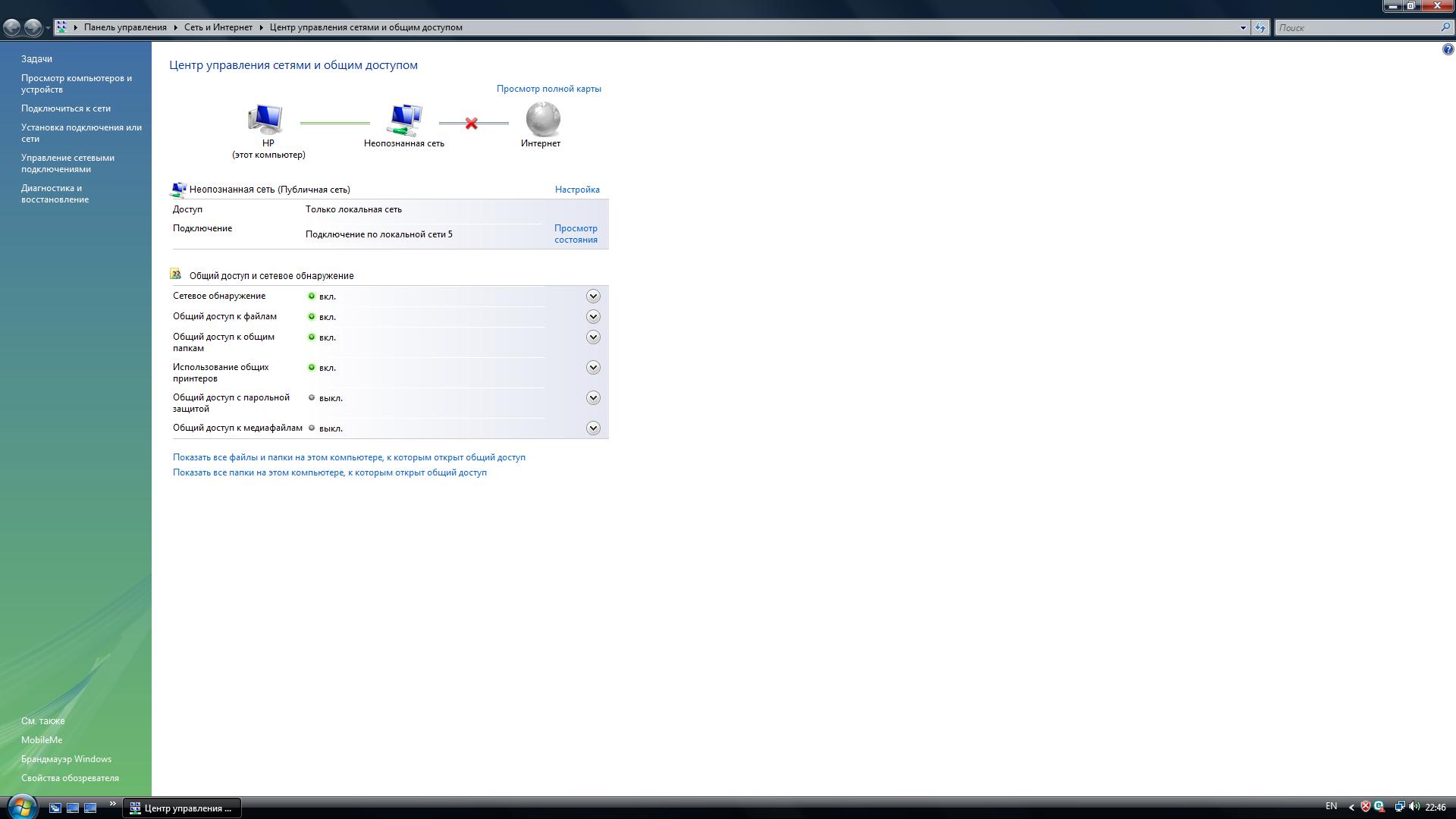Screen dimensions: 1456x819
Task: Open address bar history dropdown arrow
Action: pyautogui.click(x=1243, y=27)
